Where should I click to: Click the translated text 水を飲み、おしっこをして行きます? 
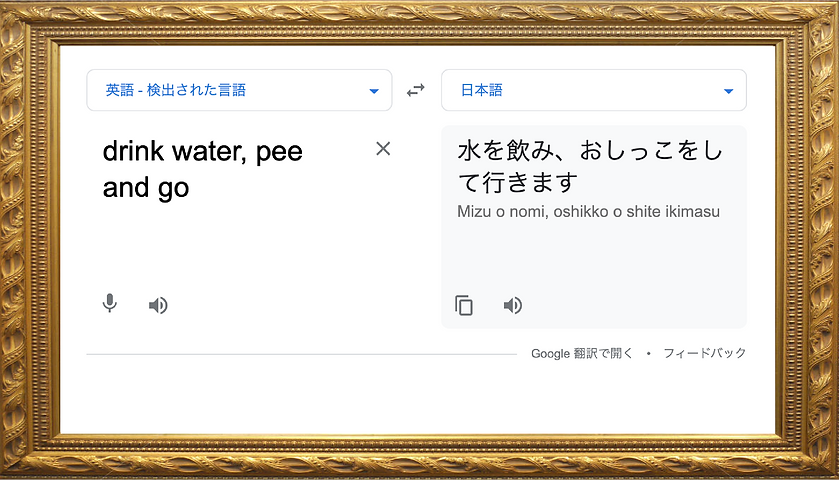click(x=590, y=167)
